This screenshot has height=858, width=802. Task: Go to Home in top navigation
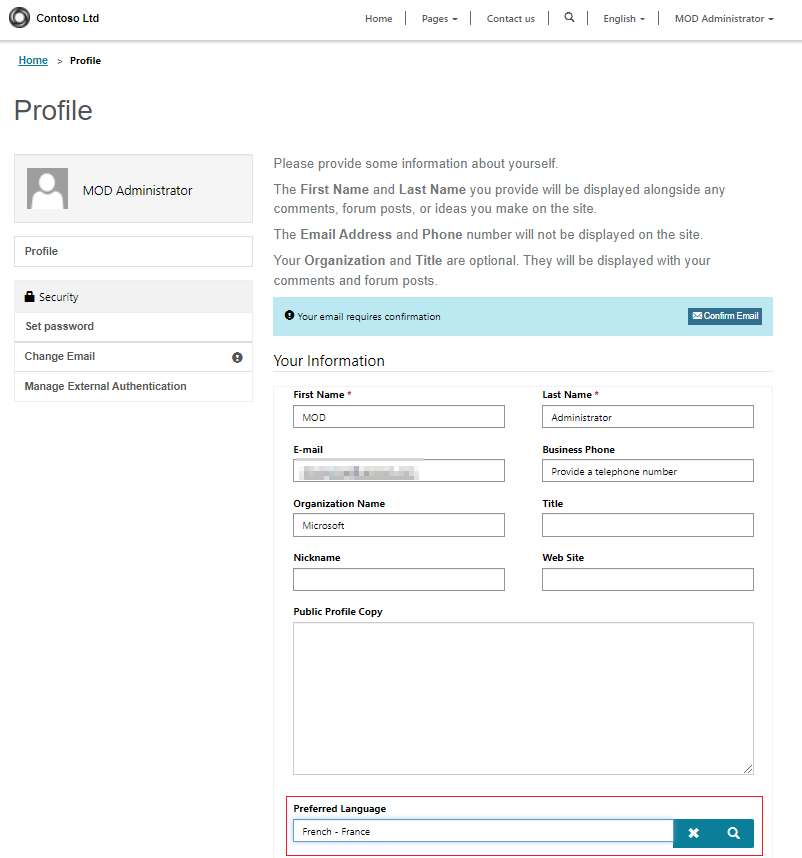click(x=379, y=19)
